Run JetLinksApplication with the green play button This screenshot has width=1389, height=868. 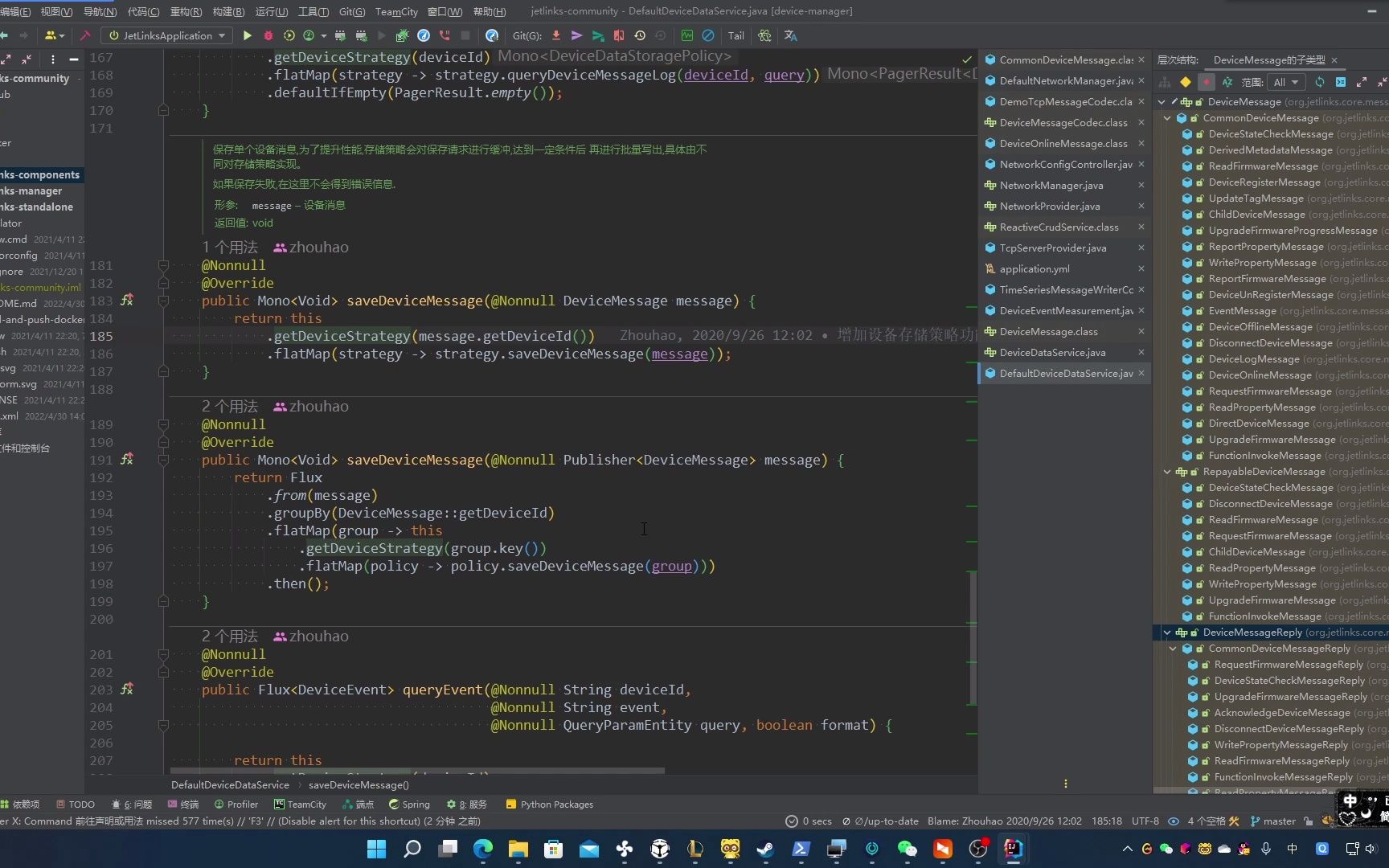[248, 35]
